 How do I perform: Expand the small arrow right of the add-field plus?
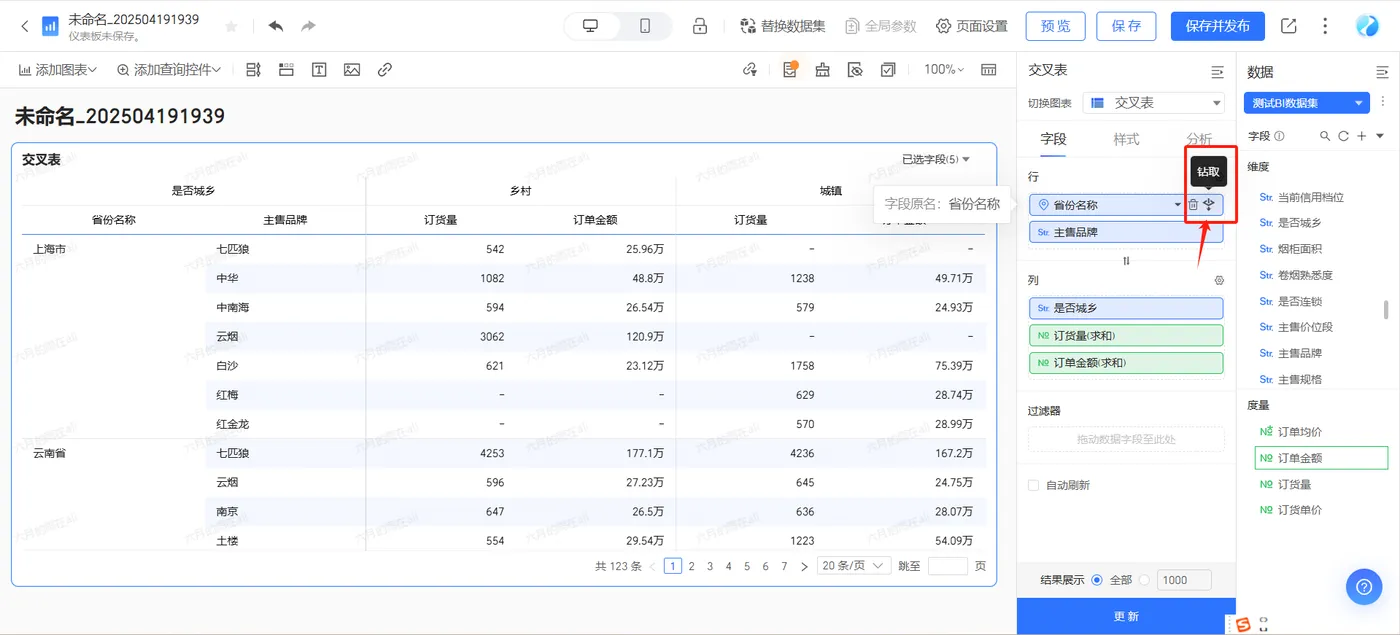point(1380,136)
